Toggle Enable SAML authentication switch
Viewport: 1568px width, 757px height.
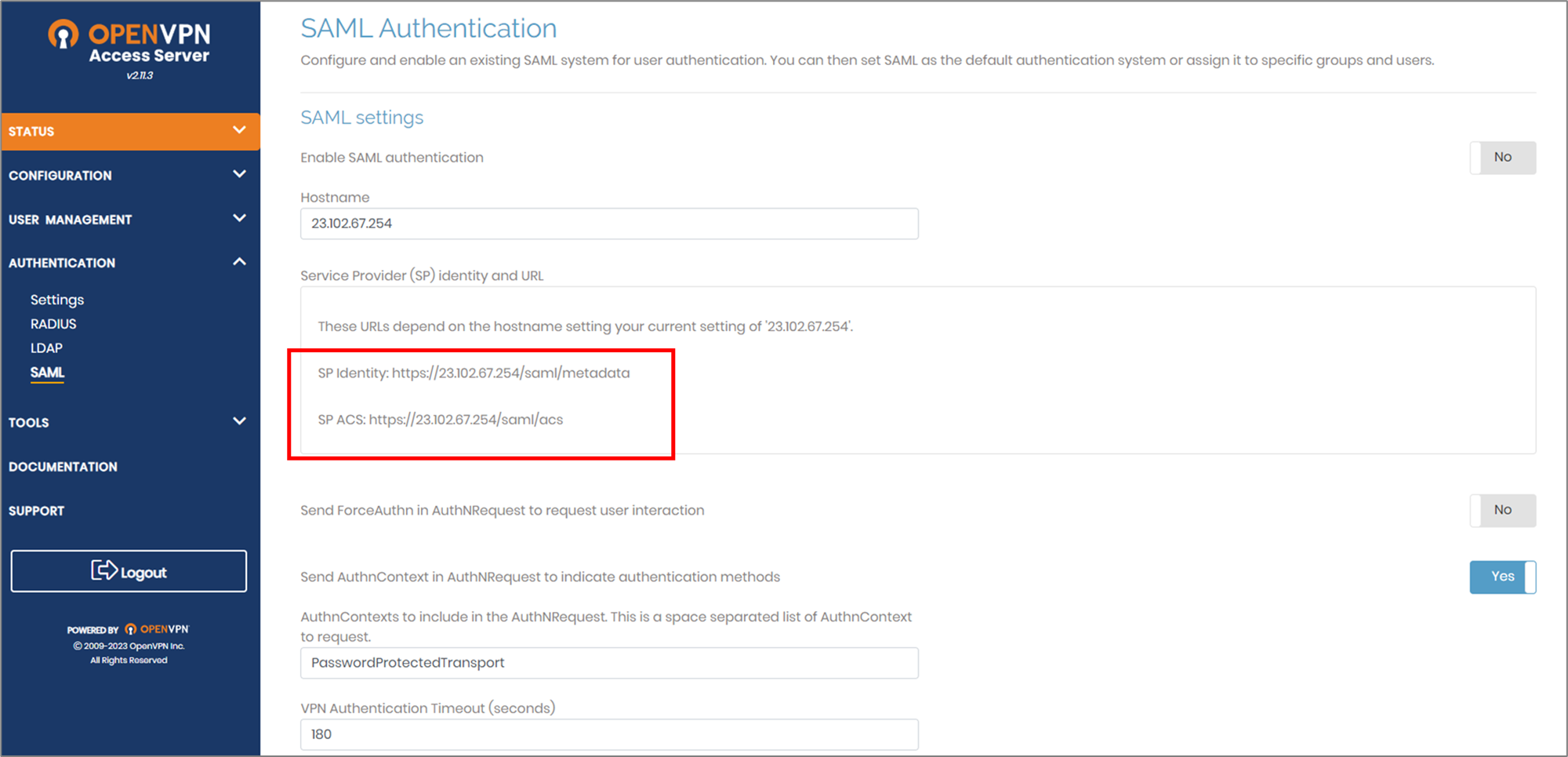(1502, 158)
